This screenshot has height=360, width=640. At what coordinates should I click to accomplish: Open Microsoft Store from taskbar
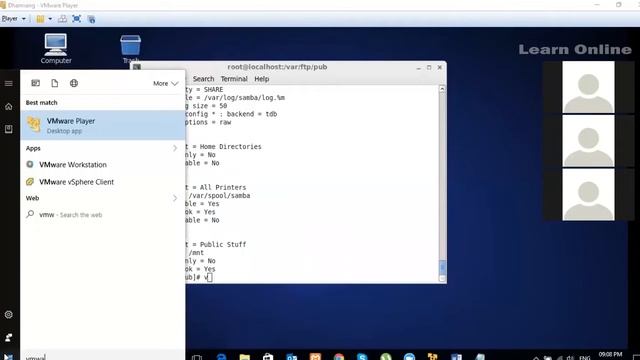point(268,357)
